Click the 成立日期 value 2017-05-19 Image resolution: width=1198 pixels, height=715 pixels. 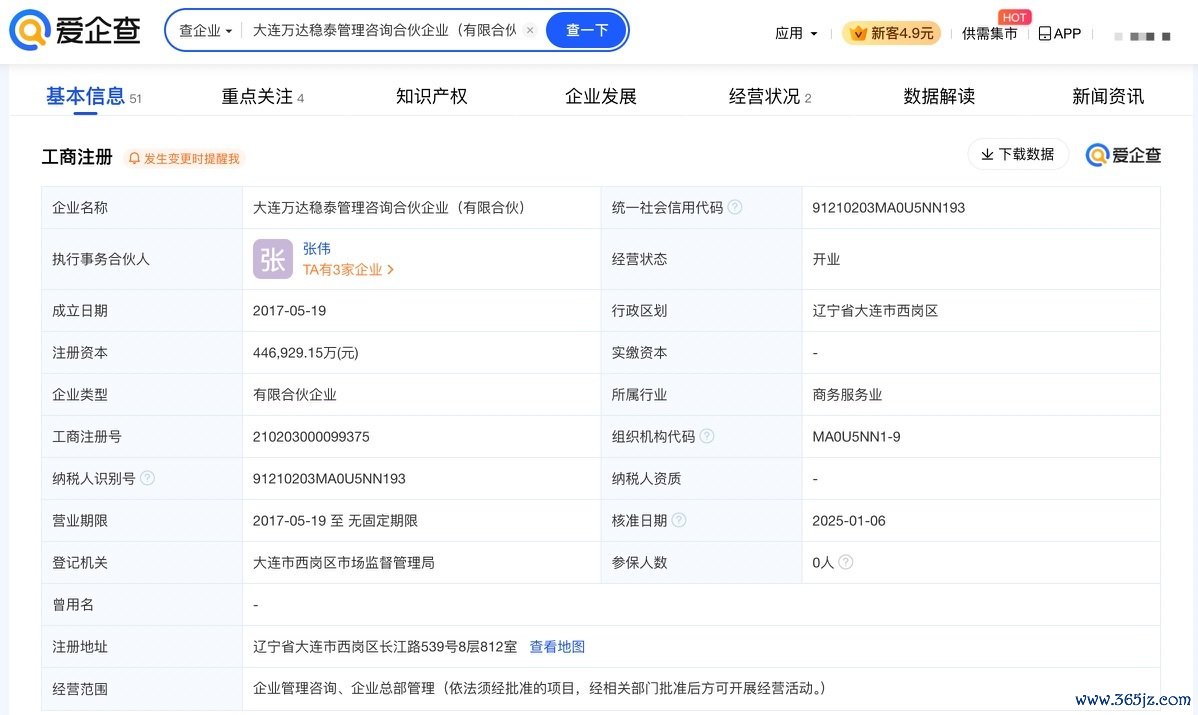pyautogui.click(x=290, y=311)
